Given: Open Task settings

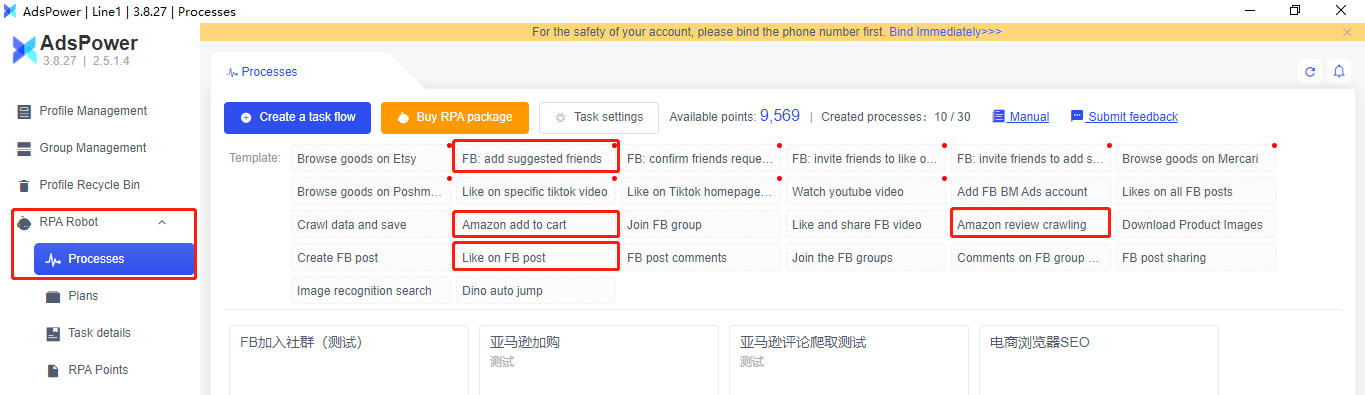Looking at the screenshot, I should [599, 117].
